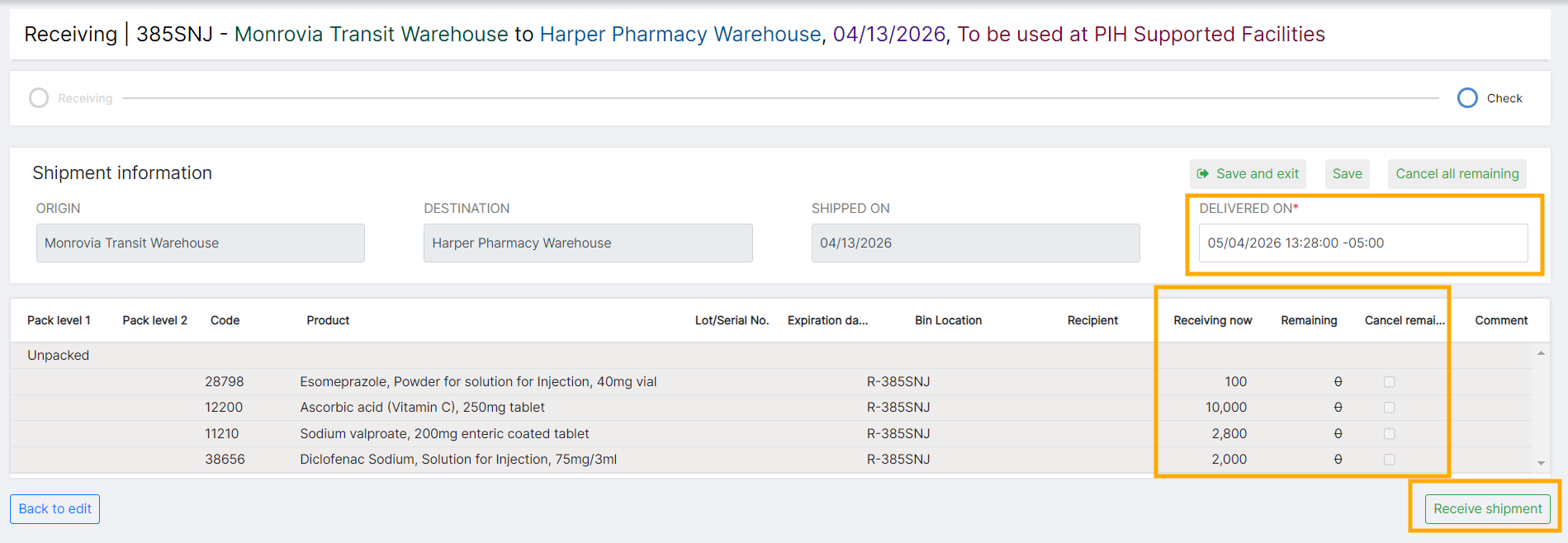This screenshot has width=1568, height=543.
Task: Click the Save button
Action: click(1347, 174)
